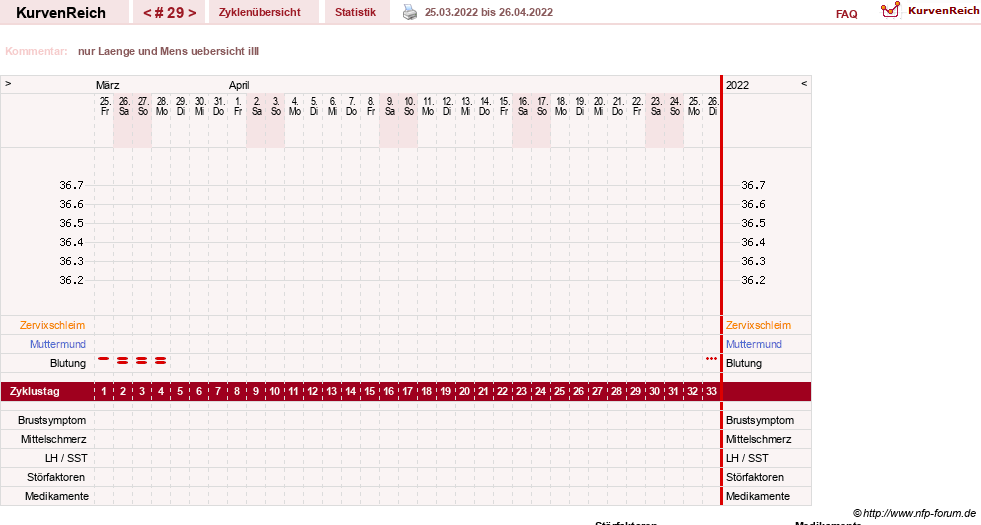
Task: Go to previous cycle with the < arrow before # 29
Action: point(147,13)
